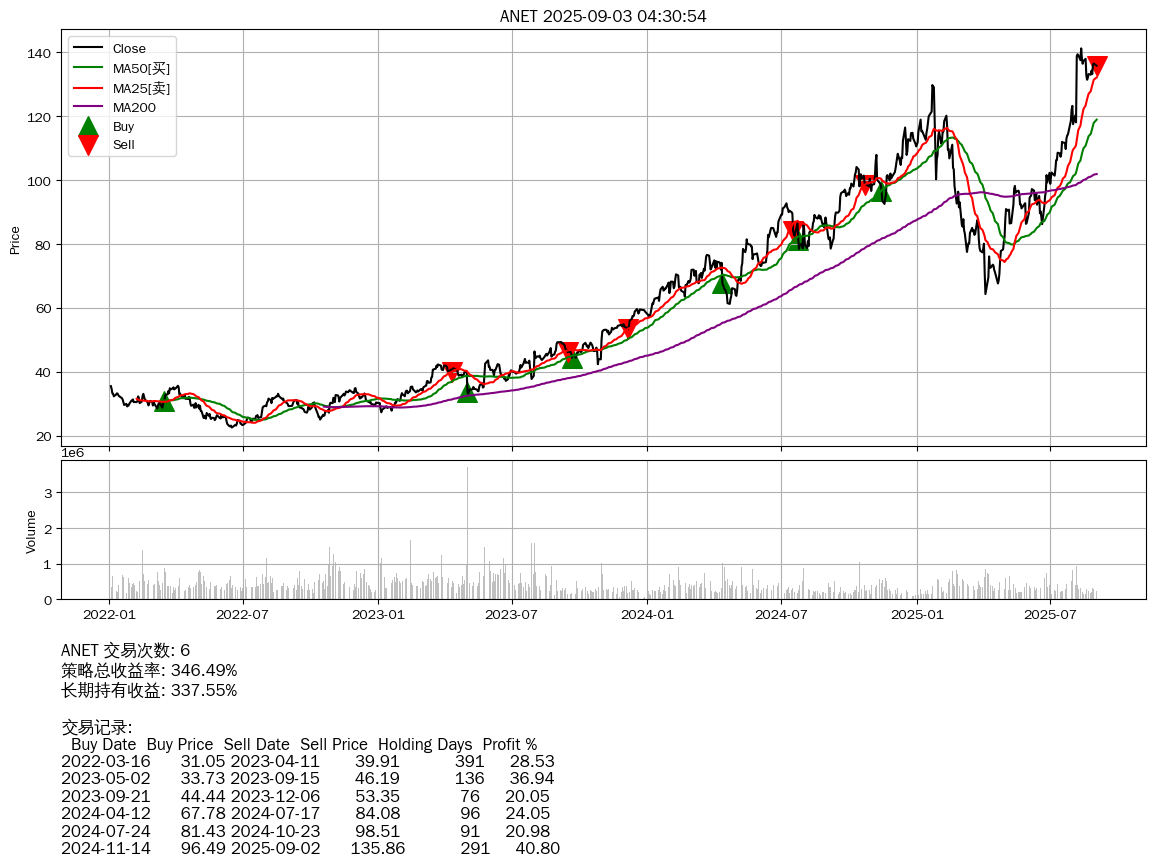
Task: Click the 2024-01 x-axis tick label
Action: click(647, 613)
